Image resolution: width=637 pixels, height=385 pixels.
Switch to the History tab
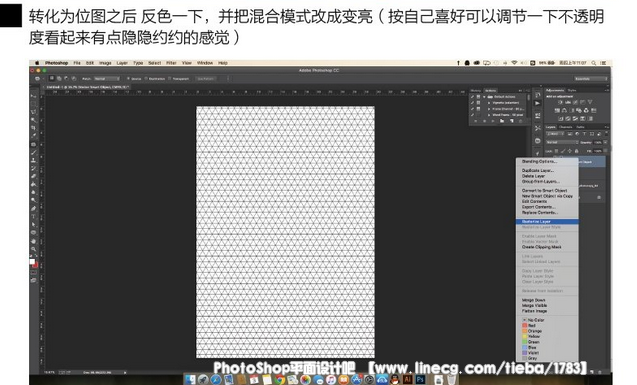476,91
